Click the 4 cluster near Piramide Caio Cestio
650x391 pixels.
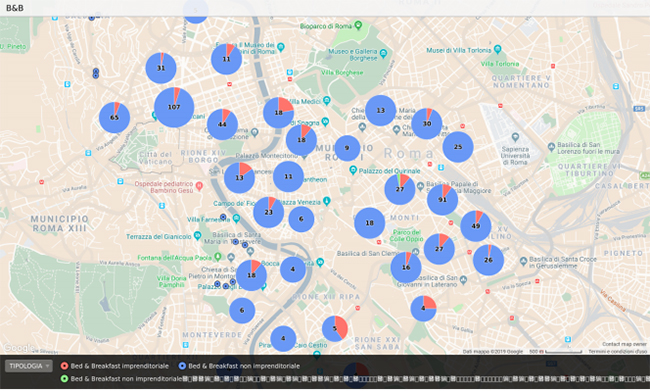(x=283, y=339)
